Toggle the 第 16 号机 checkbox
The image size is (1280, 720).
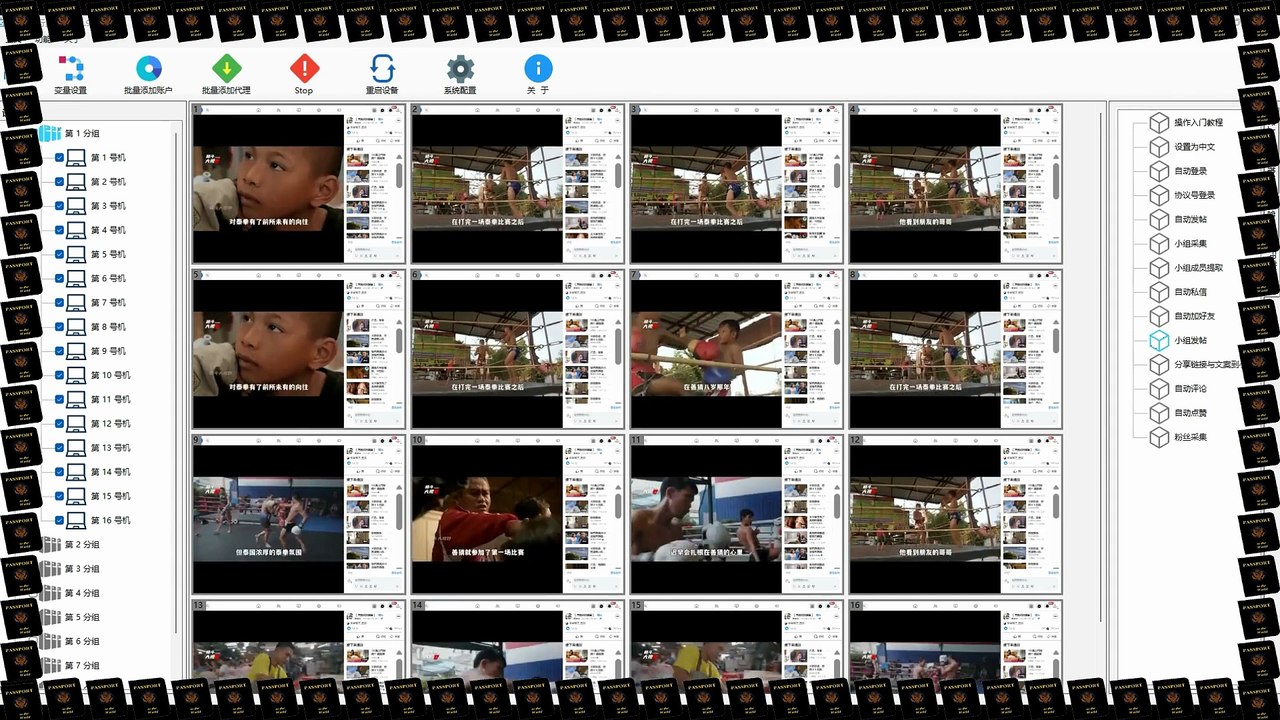click(x=60, y=520)
